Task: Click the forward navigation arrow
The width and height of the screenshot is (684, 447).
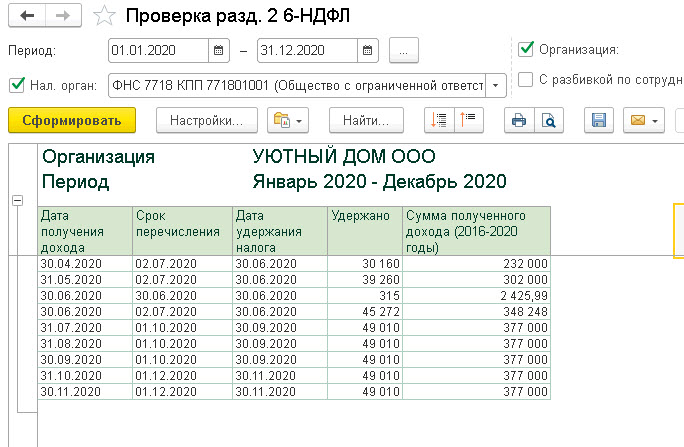Action: (62, 16)
